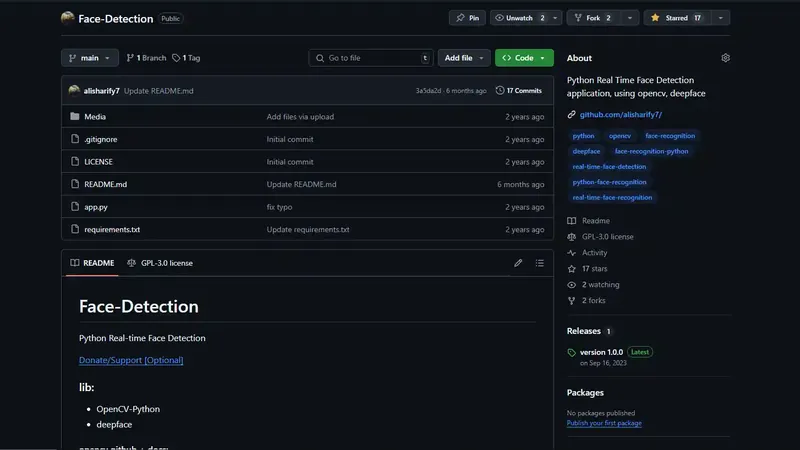Click the Media folder icon
This screenshot has height=450, width=800.
[x=74, y=116]
